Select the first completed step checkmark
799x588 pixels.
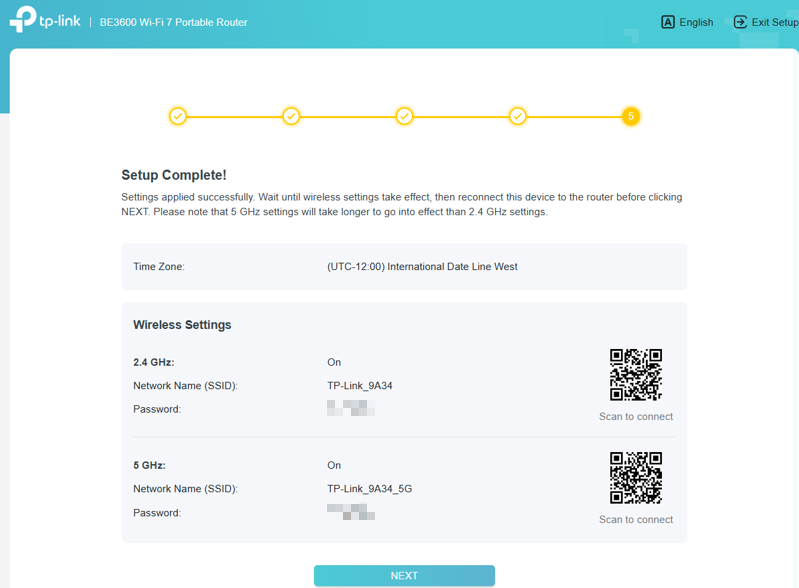[x=177, y=116]
